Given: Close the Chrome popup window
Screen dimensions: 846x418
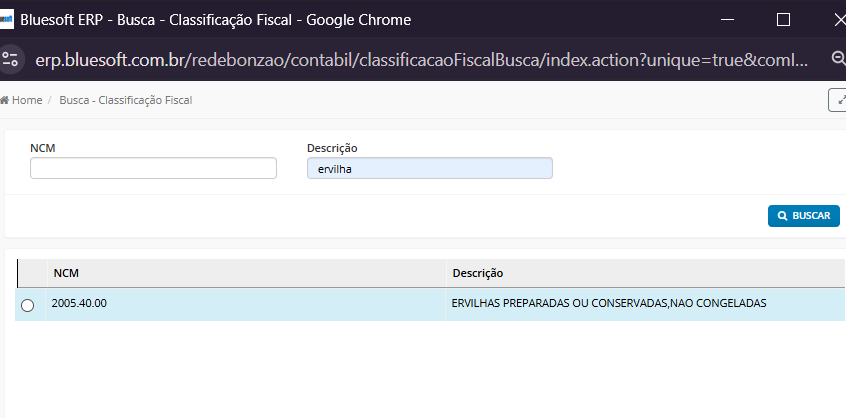Looking at the screenshot, I should coord(836,20).
